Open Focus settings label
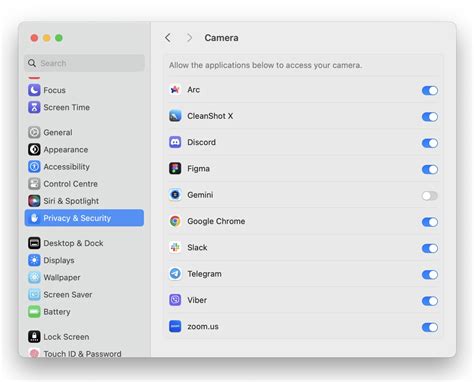Screen dimensions: 474x382 [54, 90]
